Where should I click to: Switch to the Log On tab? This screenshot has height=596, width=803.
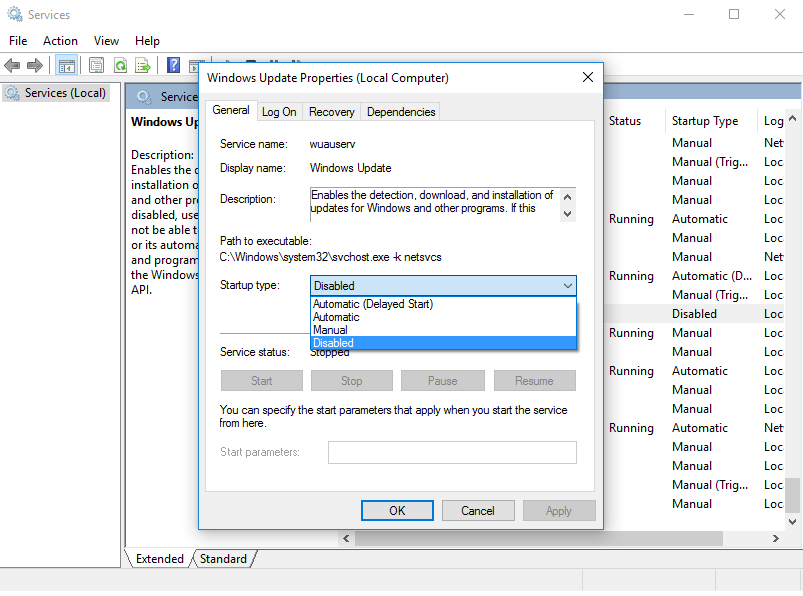tap(279, 111)
